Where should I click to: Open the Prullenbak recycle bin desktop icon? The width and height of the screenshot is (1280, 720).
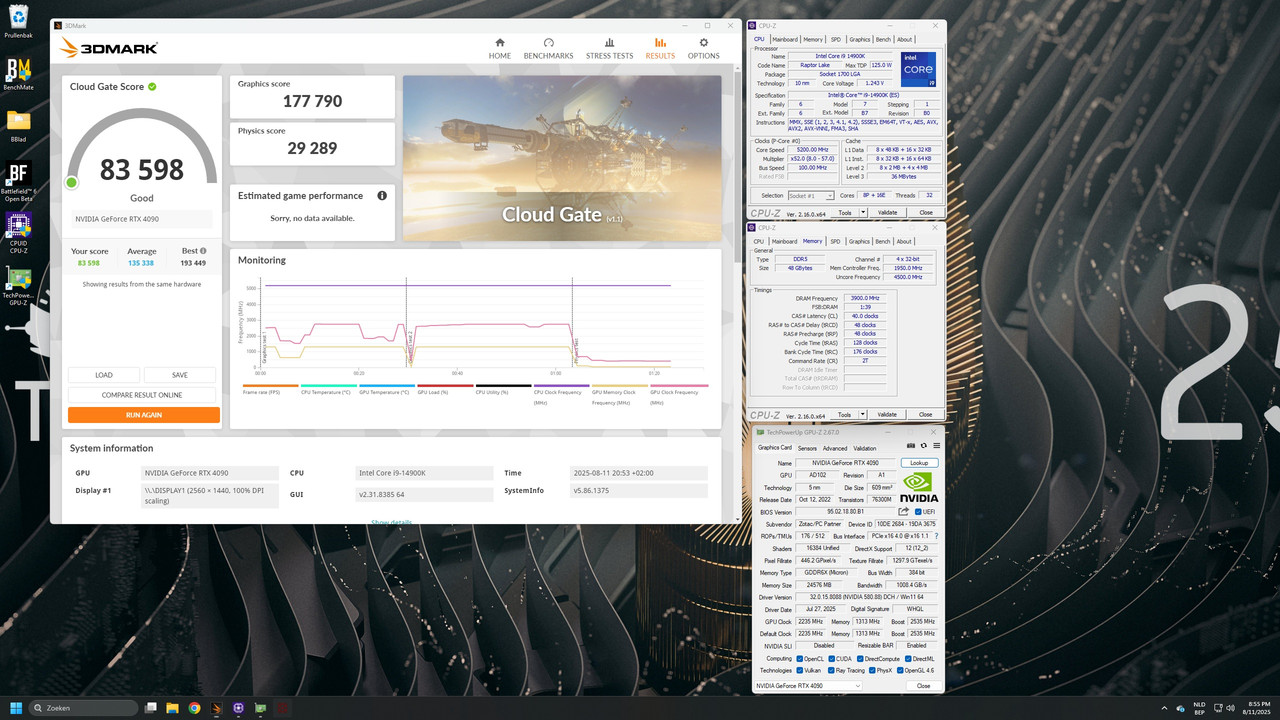pos(18,21)
